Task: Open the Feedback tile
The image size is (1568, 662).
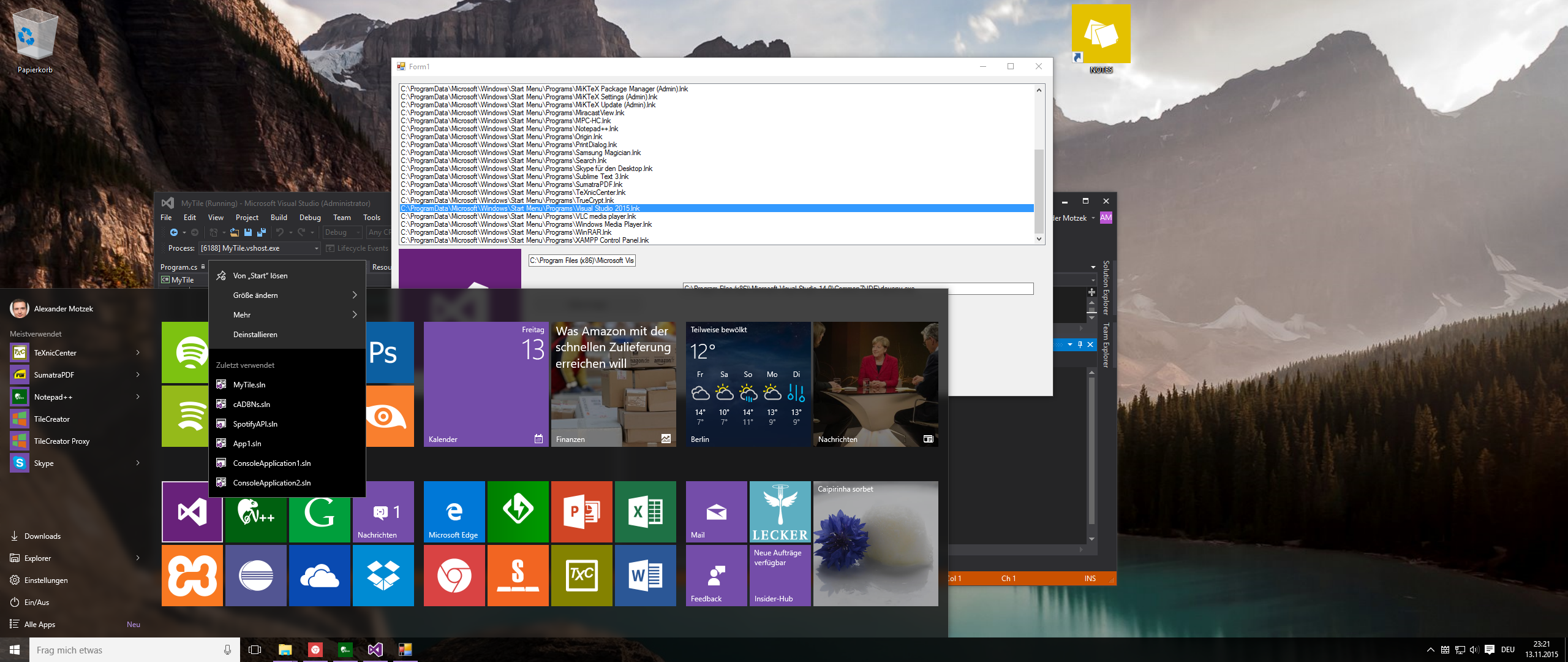Action: click(717, 576)
